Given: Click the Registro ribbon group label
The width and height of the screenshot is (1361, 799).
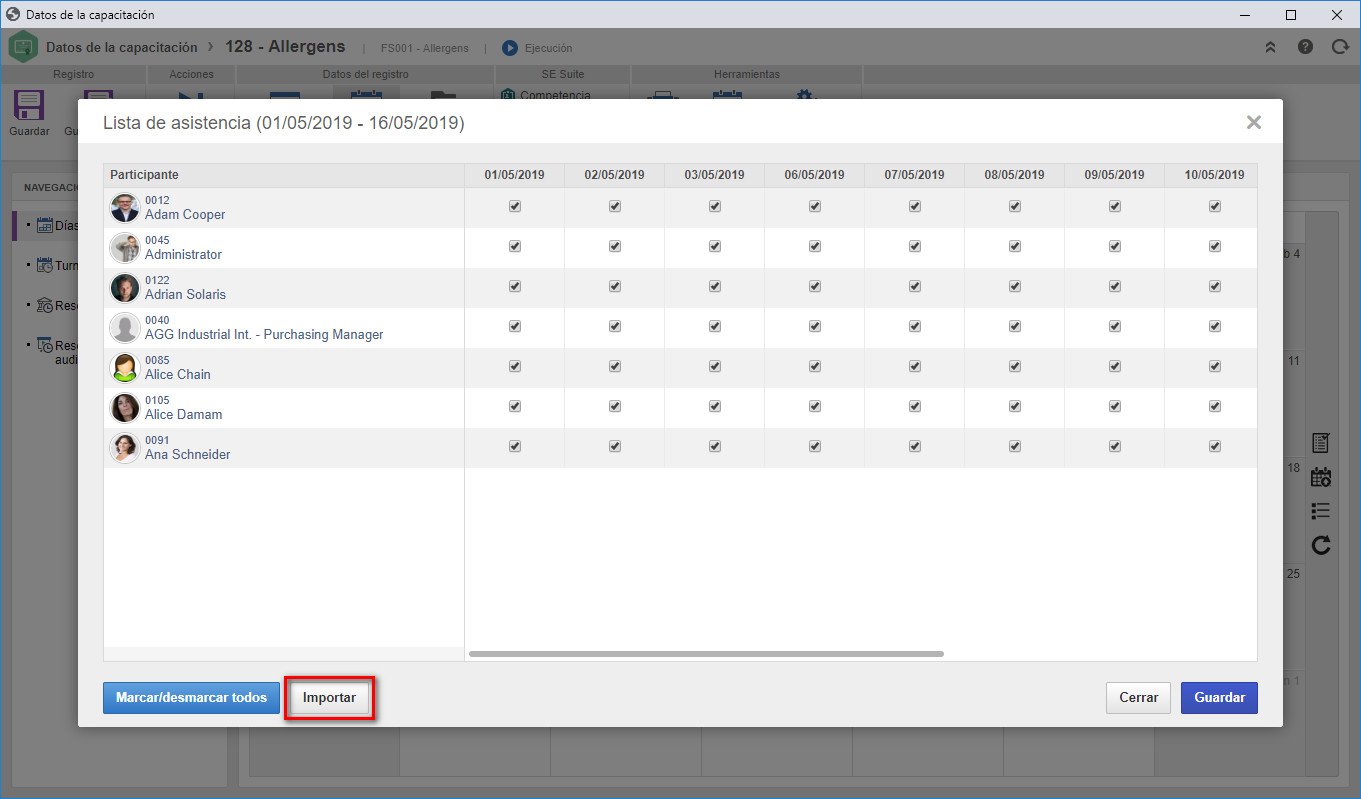Looking at the screenshot, I should 74,74.
